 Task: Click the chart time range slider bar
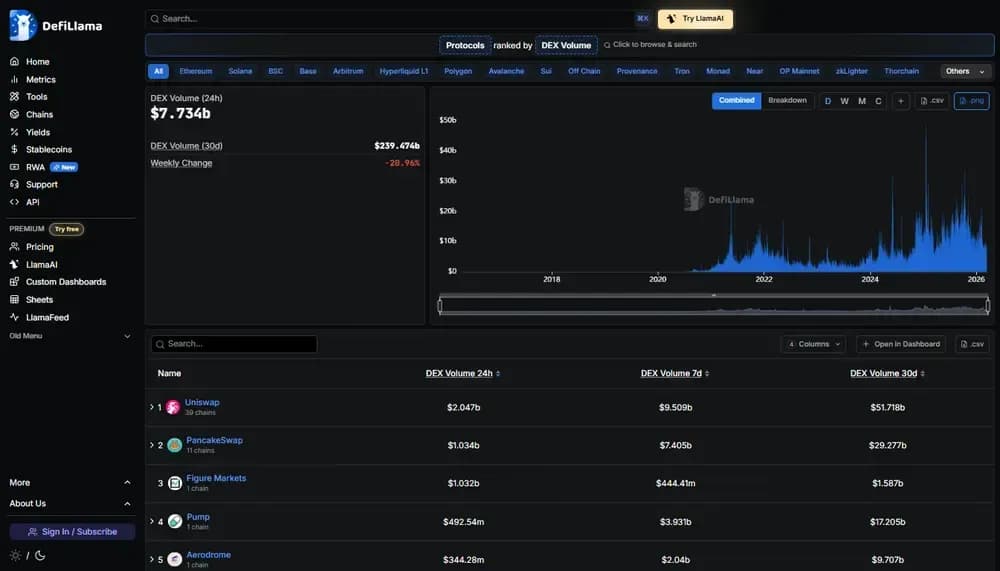713,306
